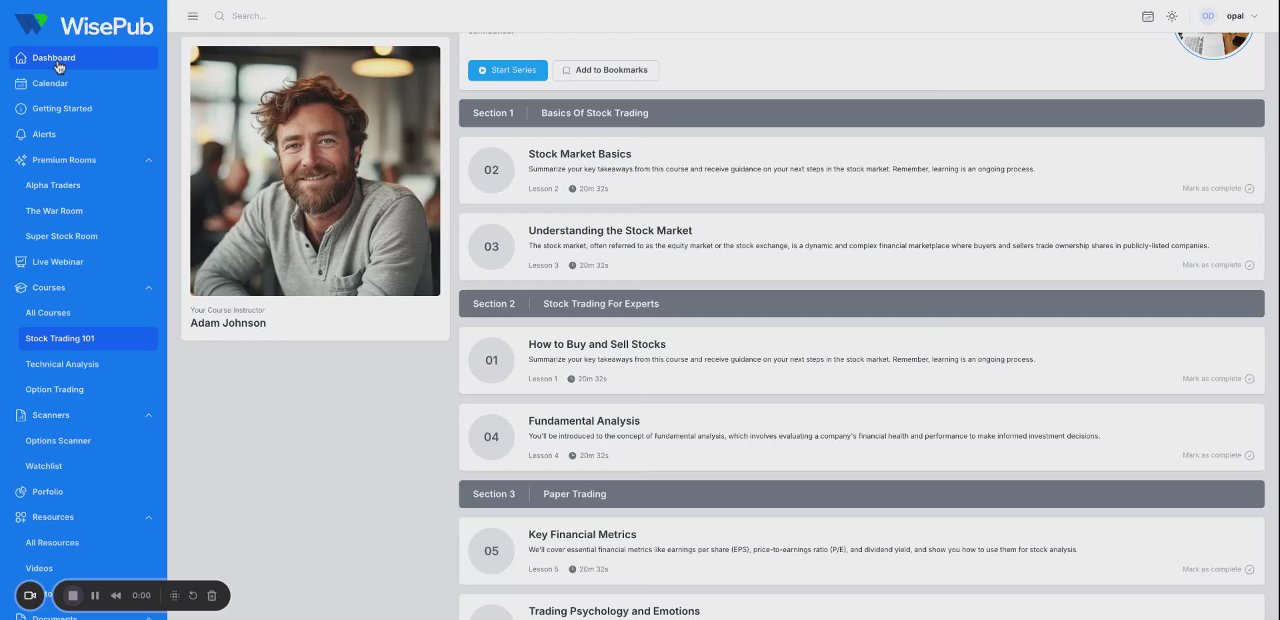Open the Key Financial Metrics lesson

(861, 550)
